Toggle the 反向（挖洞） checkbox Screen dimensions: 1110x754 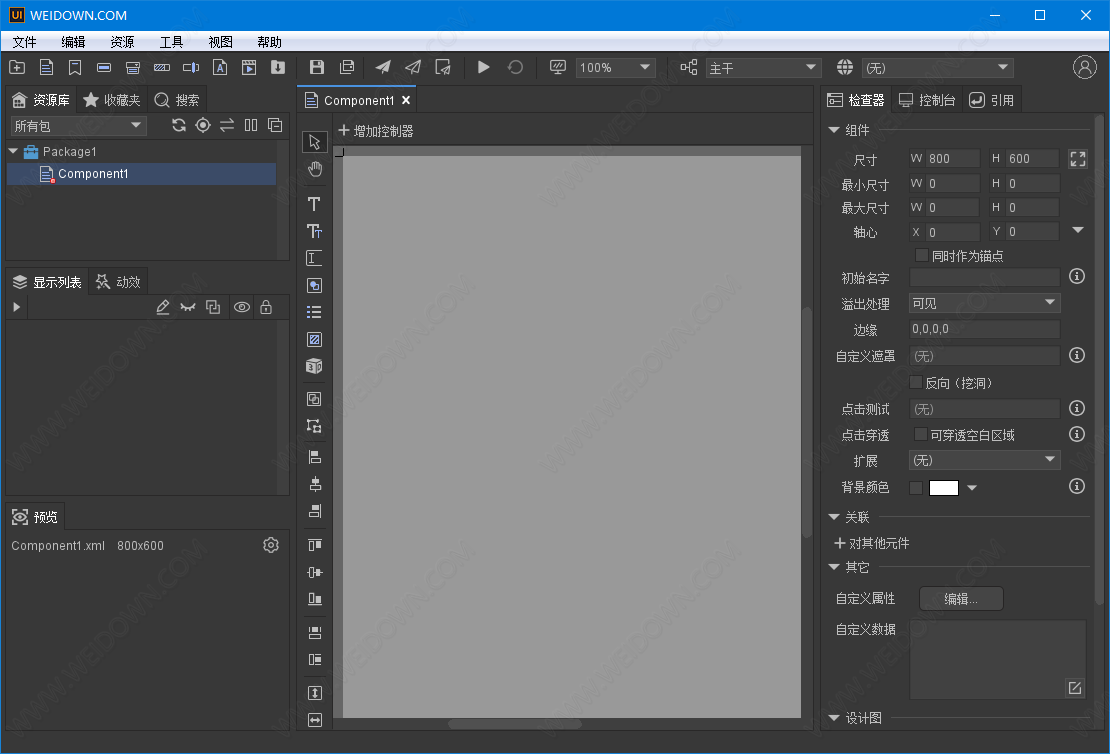916,382
